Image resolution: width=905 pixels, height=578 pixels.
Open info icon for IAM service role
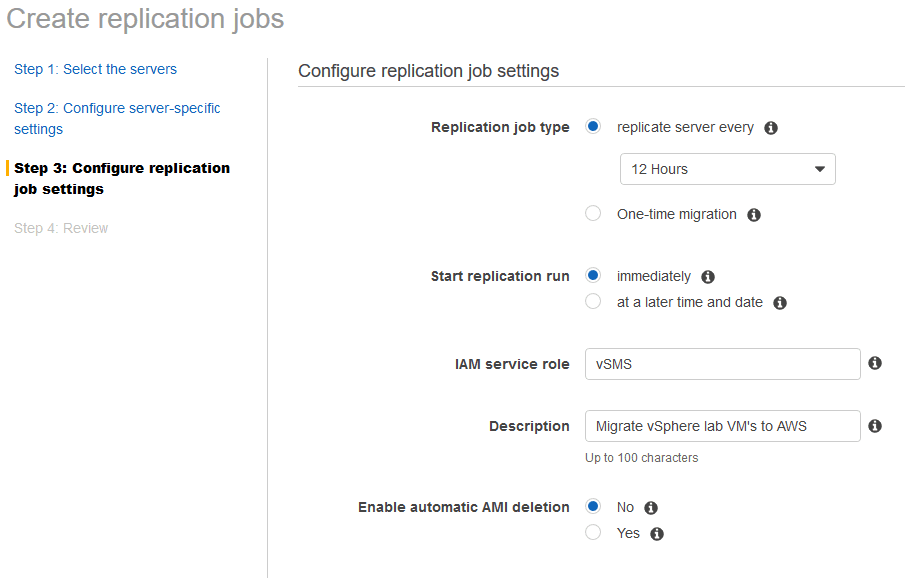pyautogui.click(x=875, y=363)
